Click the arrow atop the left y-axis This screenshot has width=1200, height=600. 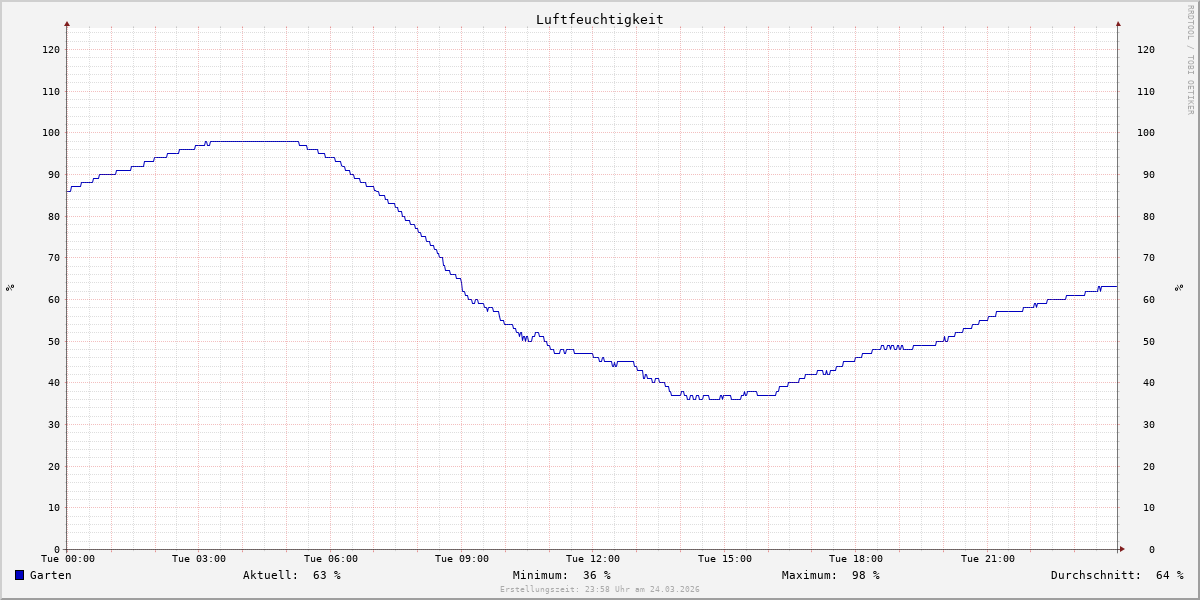[x=67, y=23]
